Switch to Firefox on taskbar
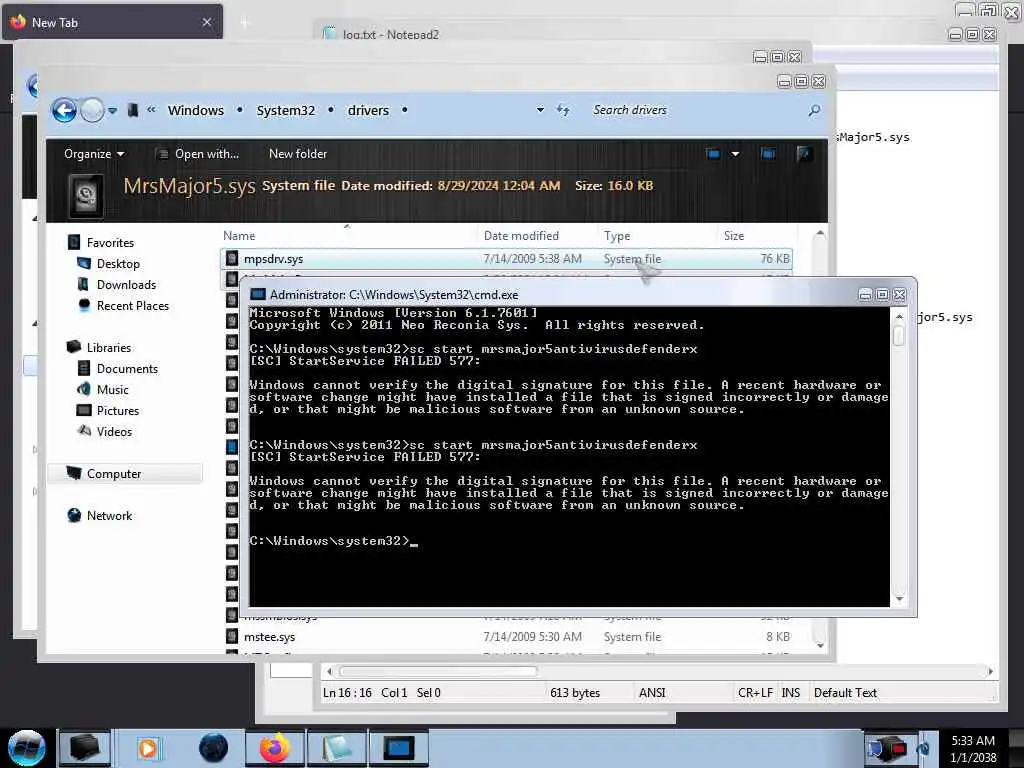 [x=274, y=748]
